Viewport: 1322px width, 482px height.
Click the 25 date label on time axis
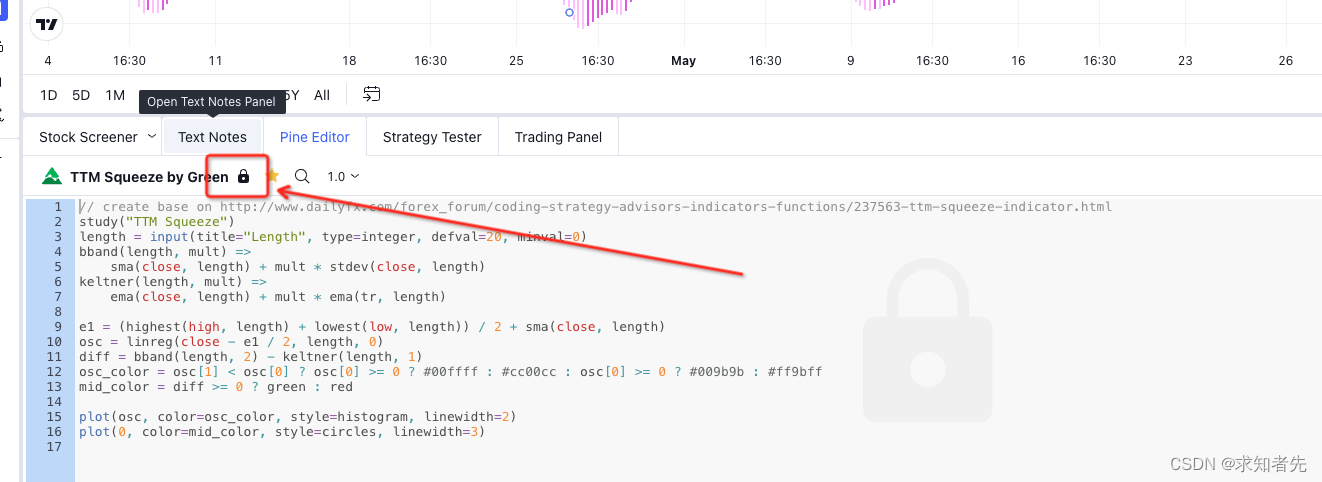point(516,61)
